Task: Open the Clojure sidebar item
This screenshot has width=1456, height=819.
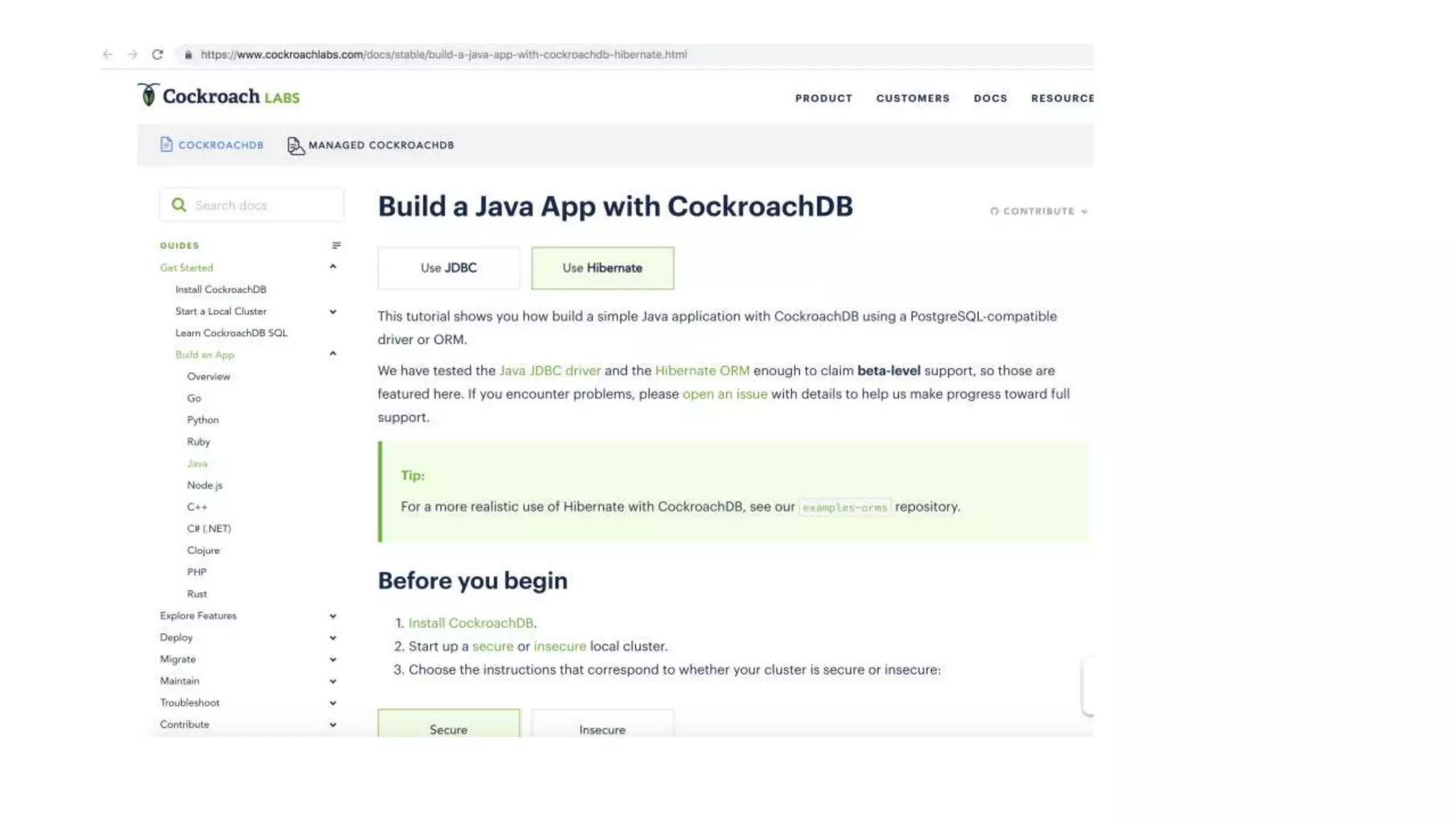Action: click(x=203, y=550)
